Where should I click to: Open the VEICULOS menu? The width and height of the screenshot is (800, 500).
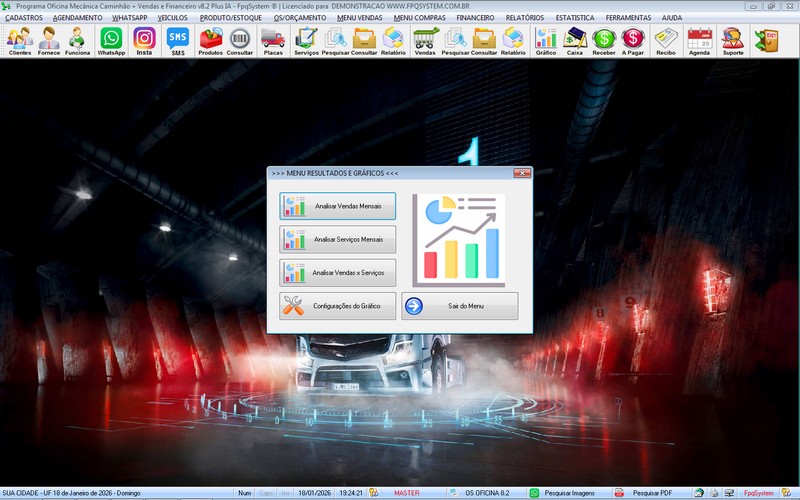(x=172, y=17)
